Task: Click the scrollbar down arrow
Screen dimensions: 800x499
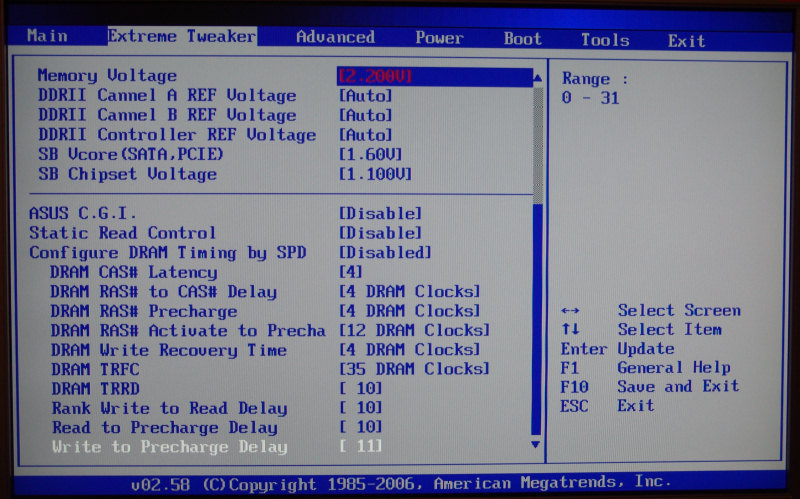Action: [x=536, y=443]
